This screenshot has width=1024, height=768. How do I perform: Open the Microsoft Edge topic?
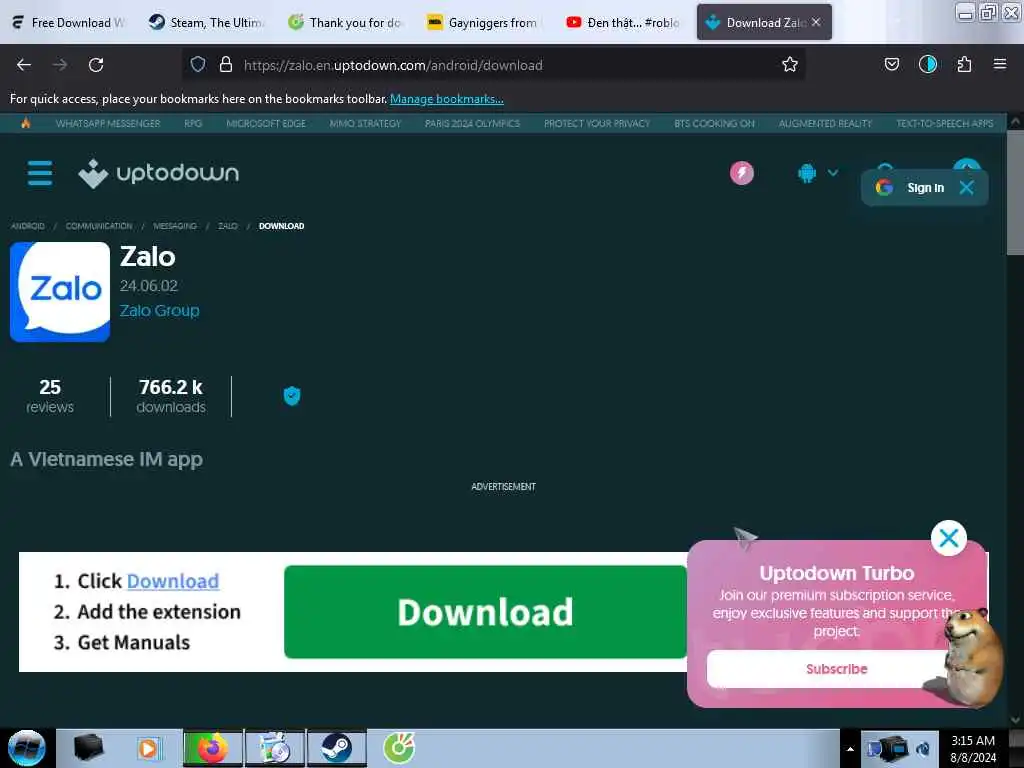click(x=266, y=123)
